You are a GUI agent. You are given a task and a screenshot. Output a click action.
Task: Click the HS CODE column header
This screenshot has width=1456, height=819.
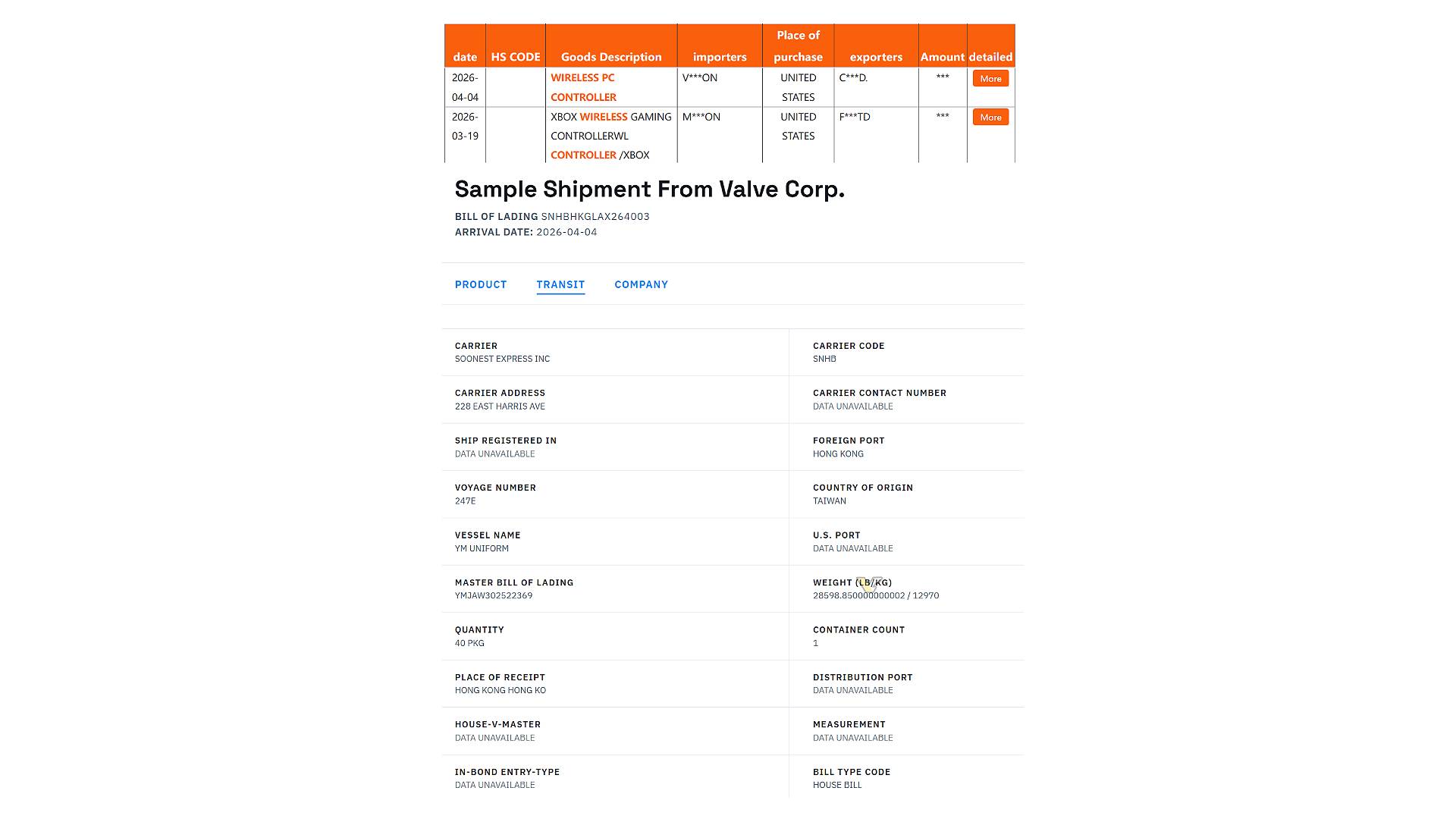[x=515, y=56]
